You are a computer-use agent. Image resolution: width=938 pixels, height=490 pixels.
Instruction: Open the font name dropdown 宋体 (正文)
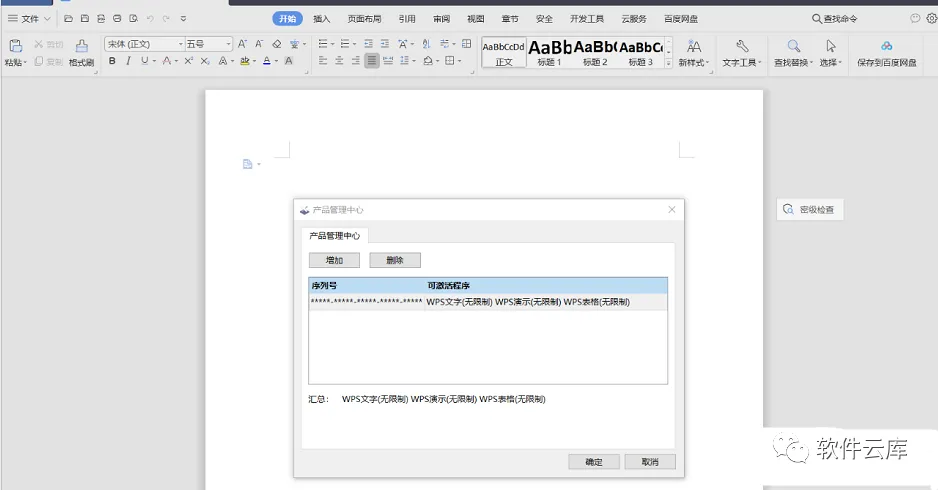point(180,44)
